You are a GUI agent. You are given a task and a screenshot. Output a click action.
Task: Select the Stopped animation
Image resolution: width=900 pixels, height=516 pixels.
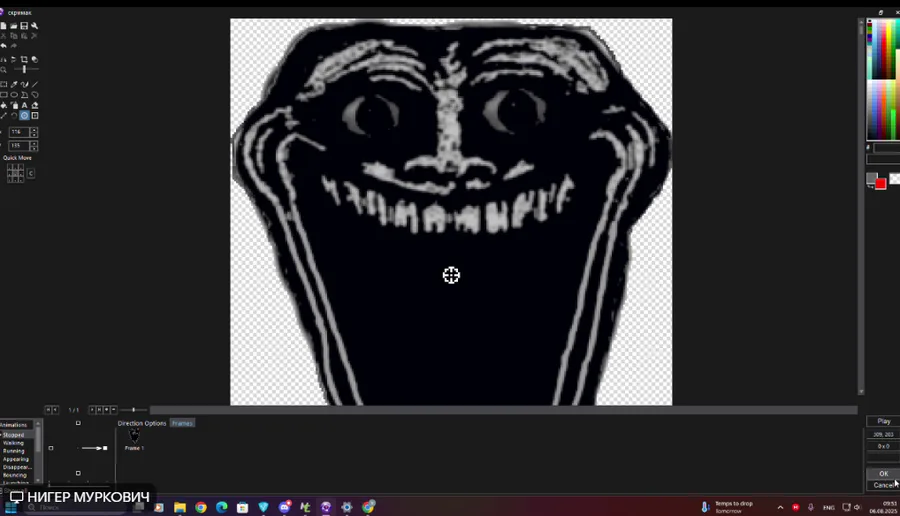13,435
